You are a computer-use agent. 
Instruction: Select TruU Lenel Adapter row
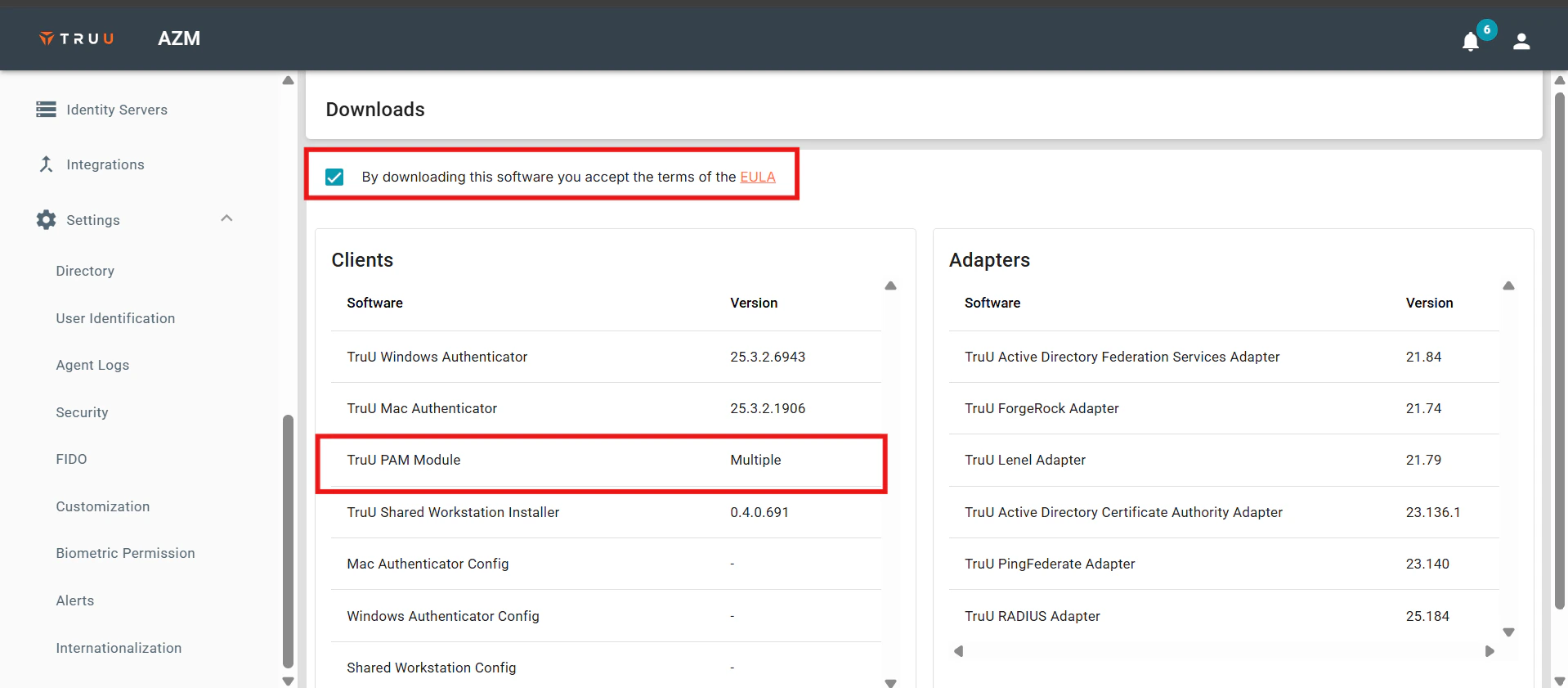tap(1224, 460)
